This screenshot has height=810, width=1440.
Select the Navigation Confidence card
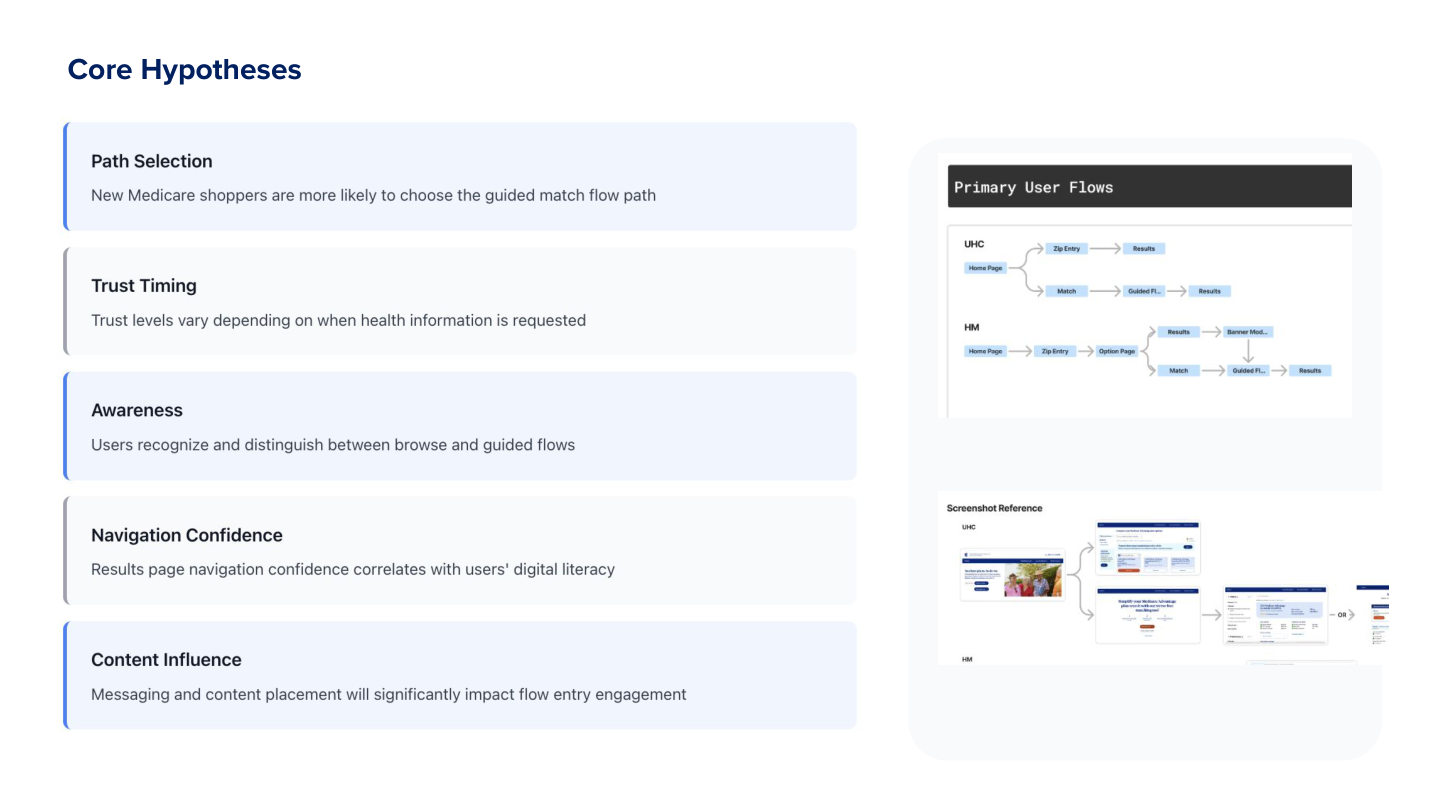tap(459, 550)
